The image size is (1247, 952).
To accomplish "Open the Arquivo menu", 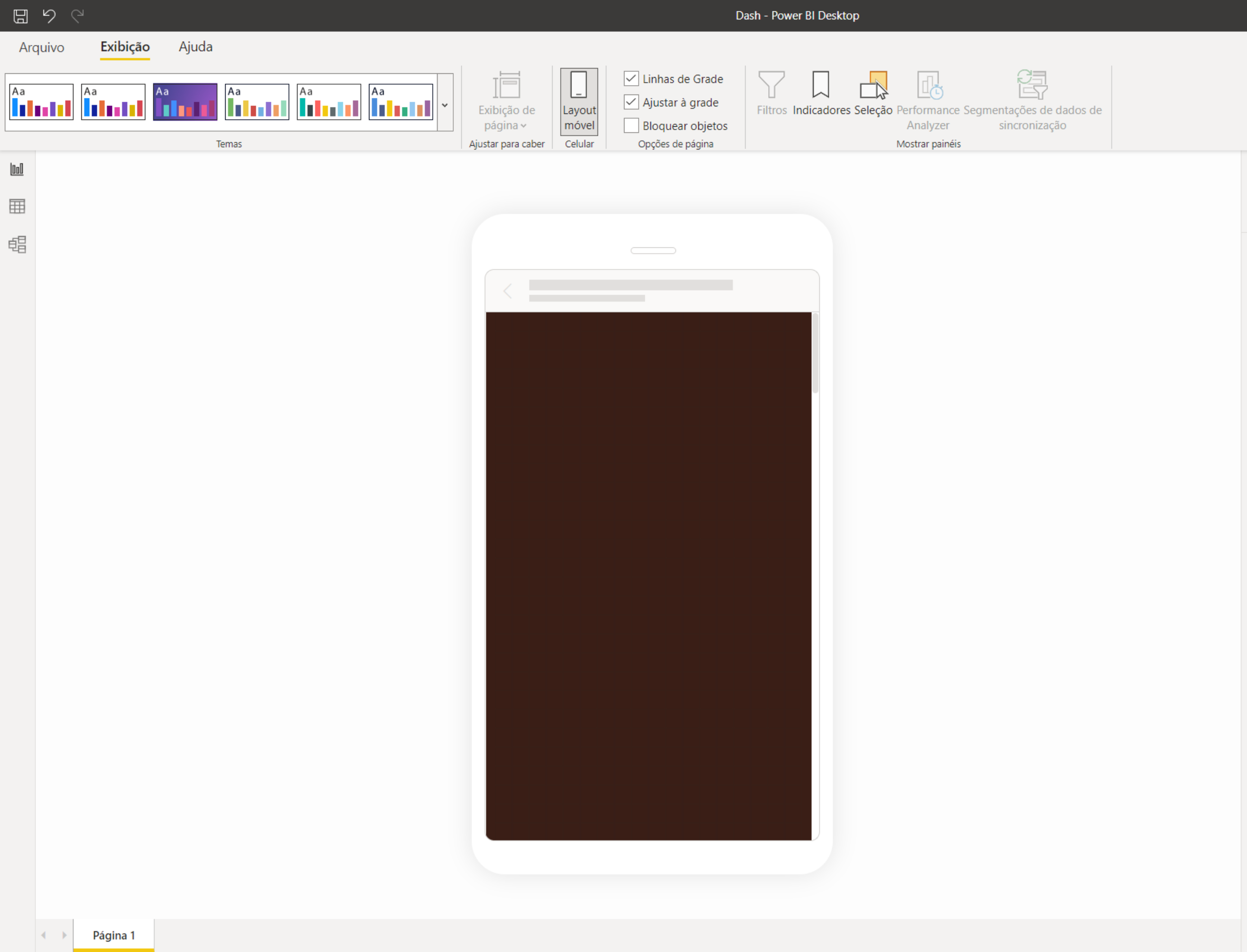I will pyautogui.click(x=41, y=47).
